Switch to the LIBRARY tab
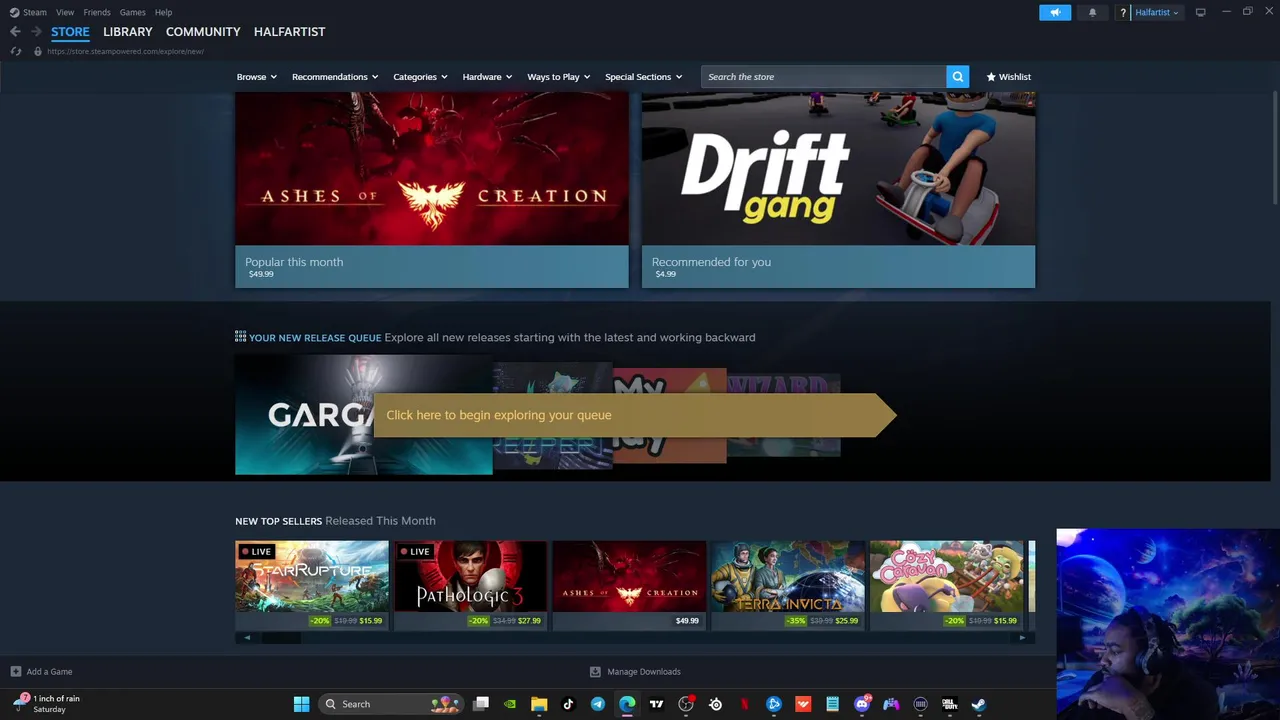This screenshot has height=720, width=1280. [128, 32]
